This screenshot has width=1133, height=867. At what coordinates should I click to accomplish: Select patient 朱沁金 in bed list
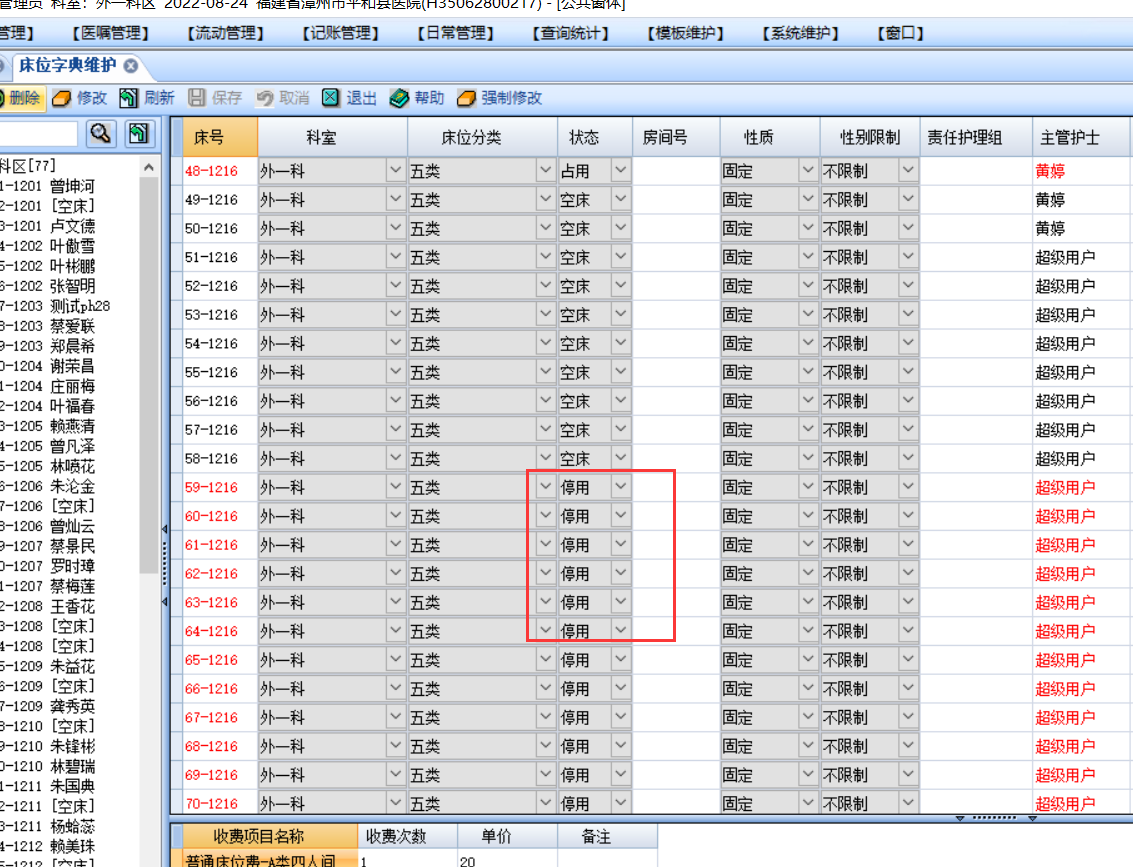(48, 486)
